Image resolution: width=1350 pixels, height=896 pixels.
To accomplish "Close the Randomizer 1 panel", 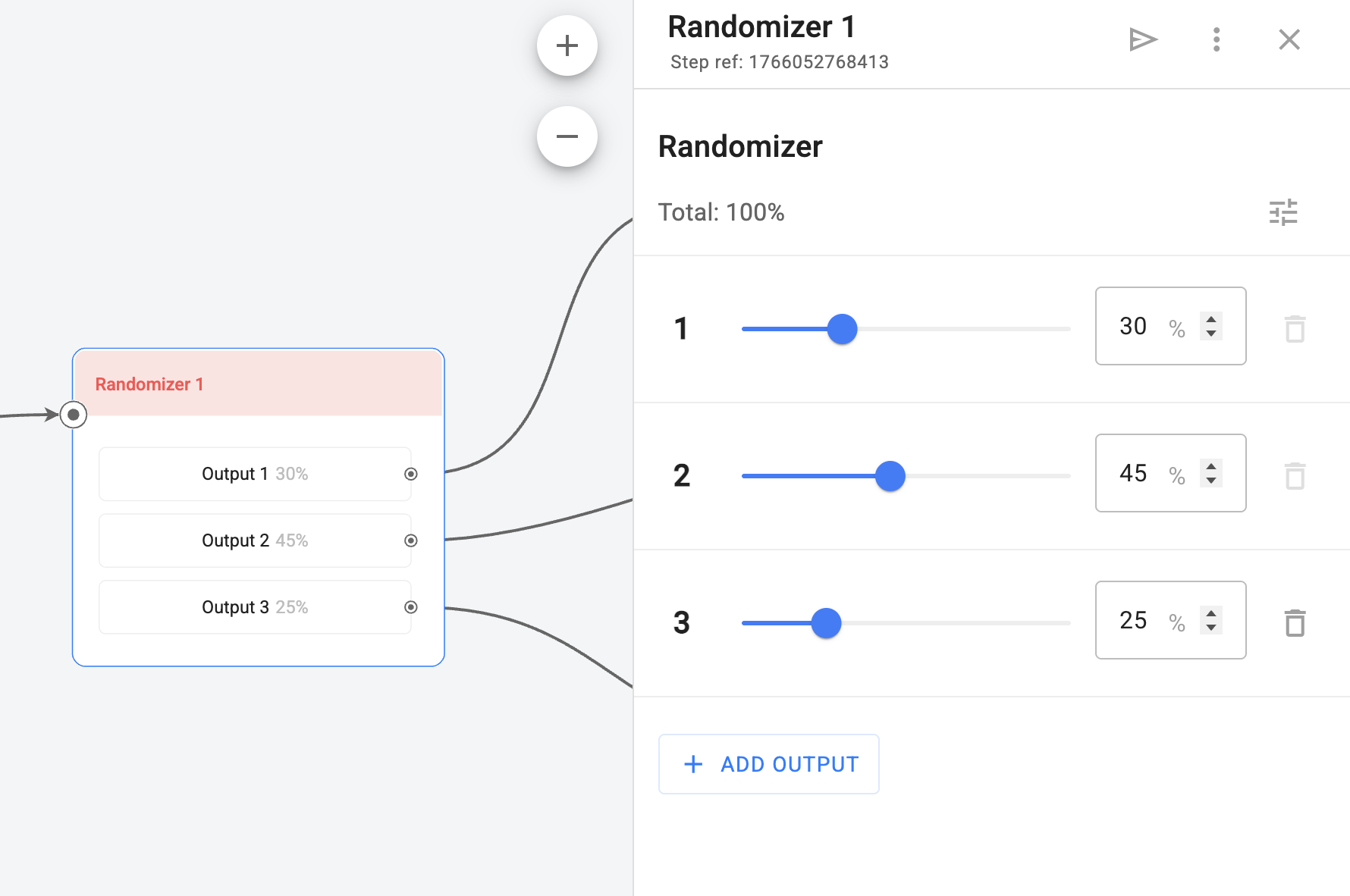I will point(1289,39).
